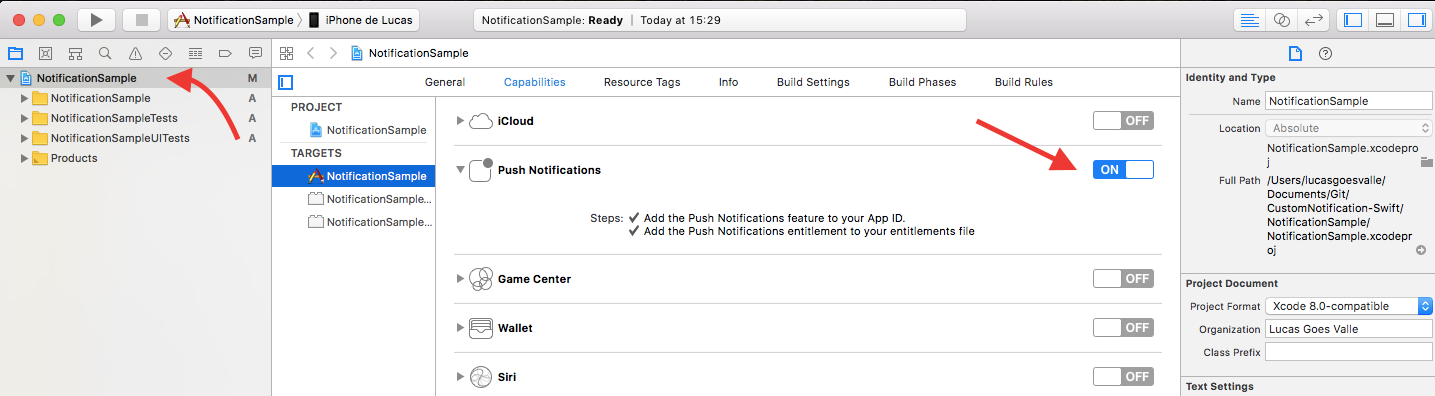Open Project Format dropdown
Viewport: 1435px width, 396px height.
[1348, 306]
